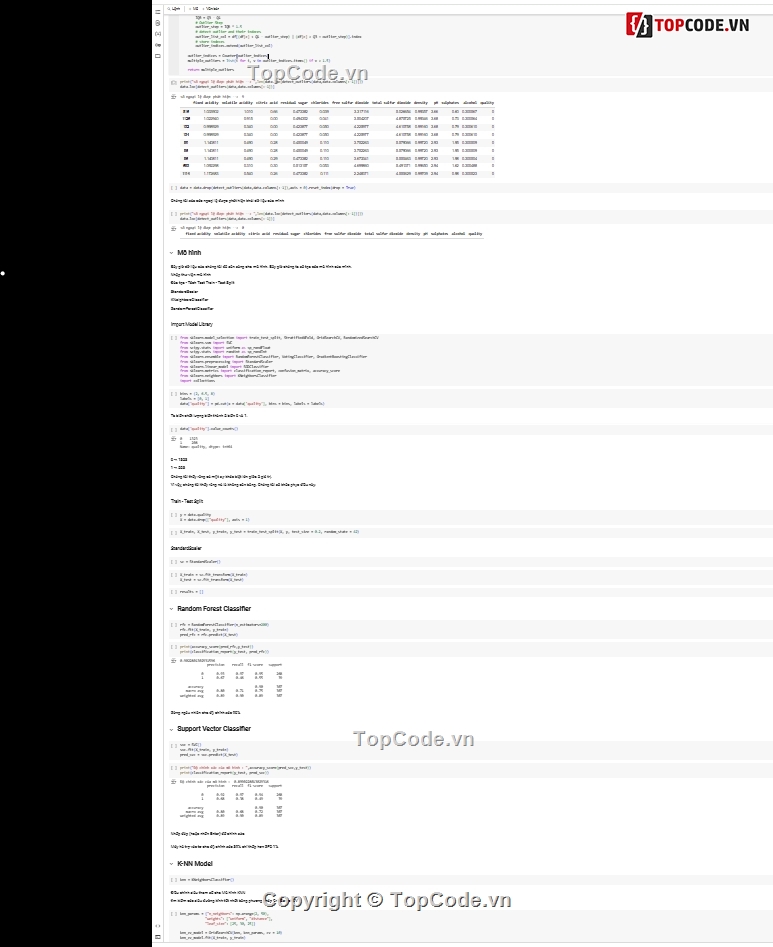Screen dimensions: 773x947
Task: Run the y = data.quality cell
Action: tap(174, 515)
